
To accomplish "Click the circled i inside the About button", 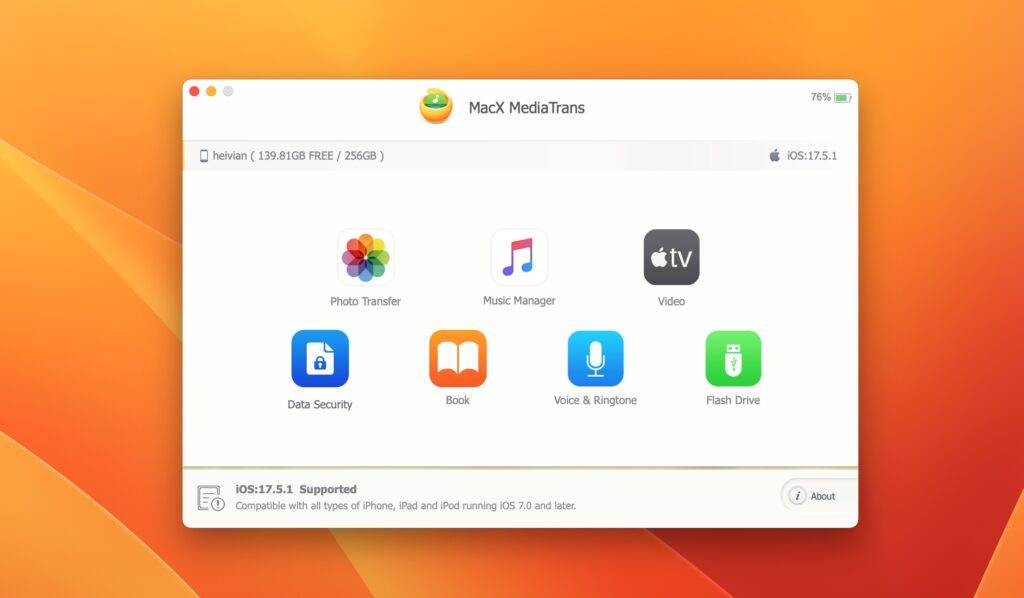I will [797, 495].
